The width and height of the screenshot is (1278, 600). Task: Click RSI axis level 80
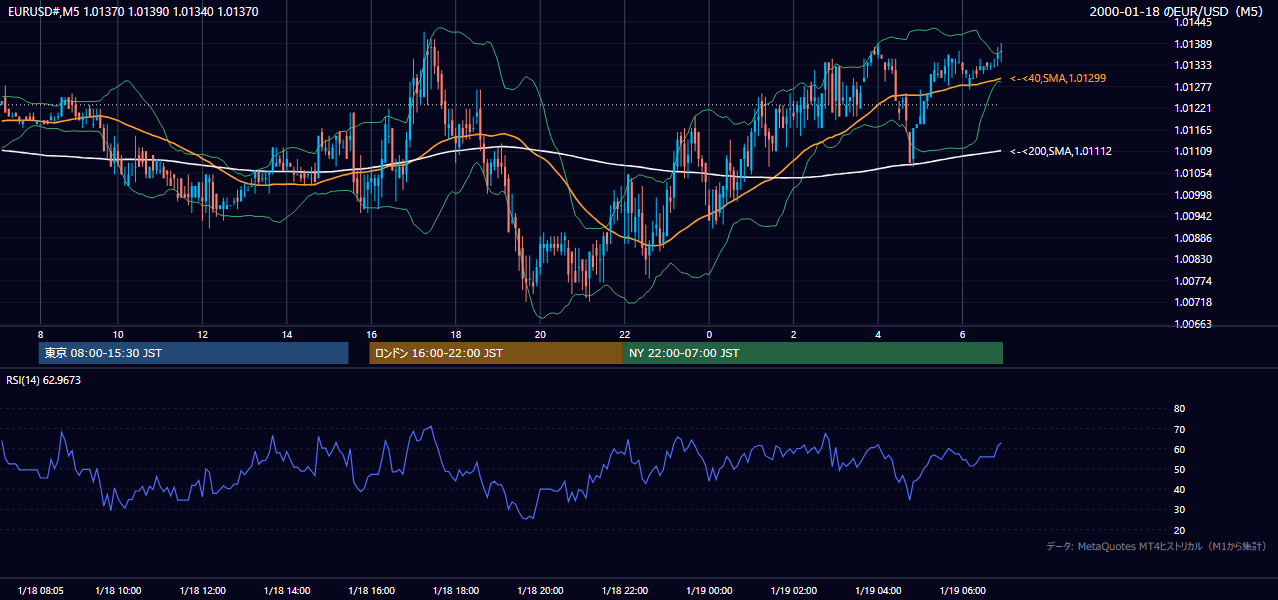(1179, 409)
